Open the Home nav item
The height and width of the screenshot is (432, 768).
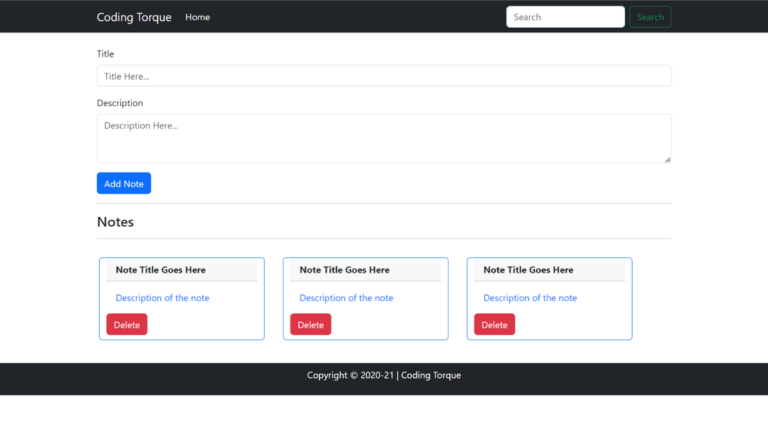click(x=198, y=17)
